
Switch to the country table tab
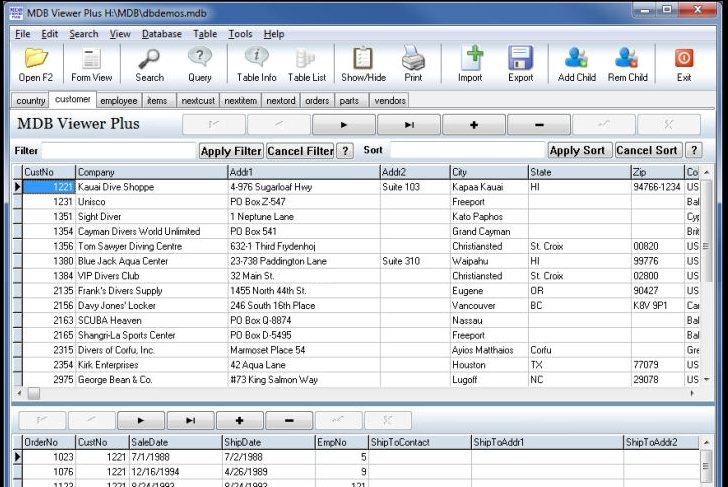point(31,101)
